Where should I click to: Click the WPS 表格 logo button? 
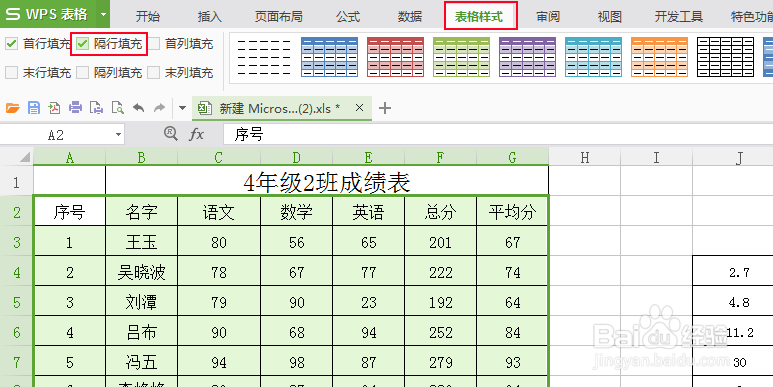(x=47, y=14)
